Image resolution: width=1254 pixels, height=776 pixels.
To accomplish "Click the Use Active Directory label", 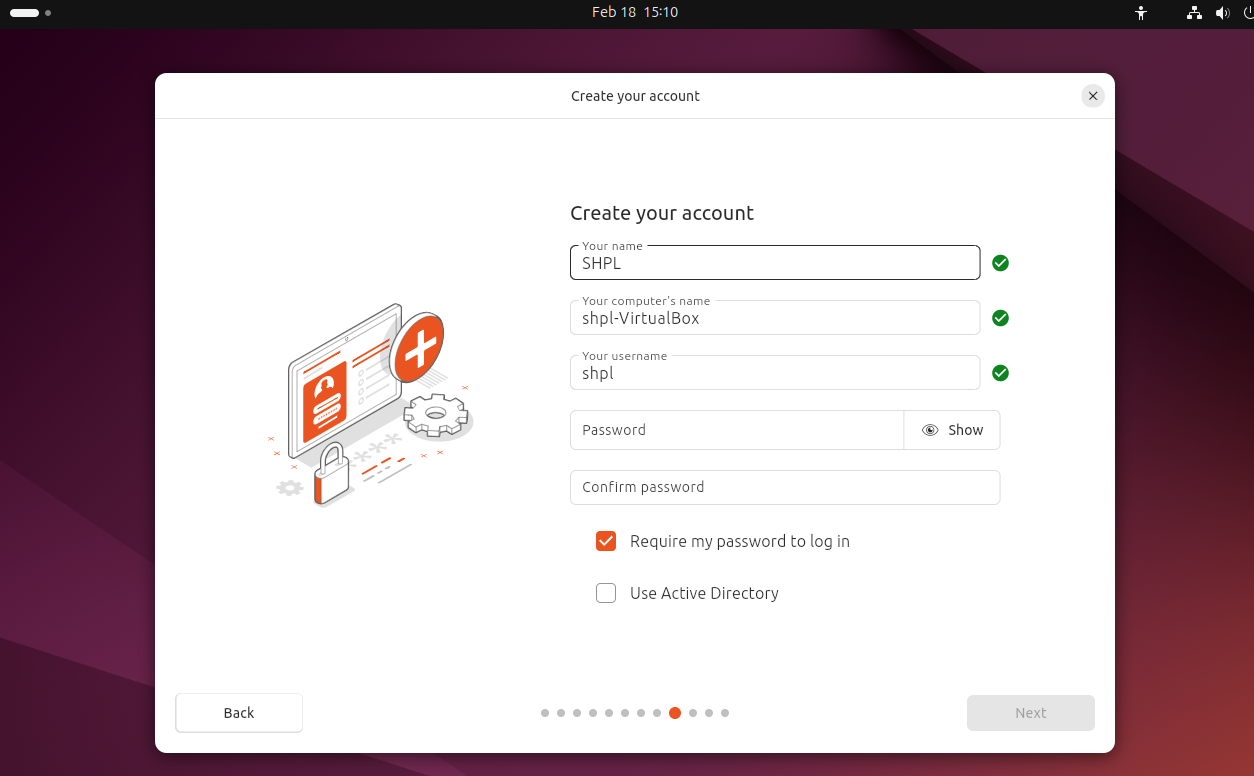I will (704, 593).
